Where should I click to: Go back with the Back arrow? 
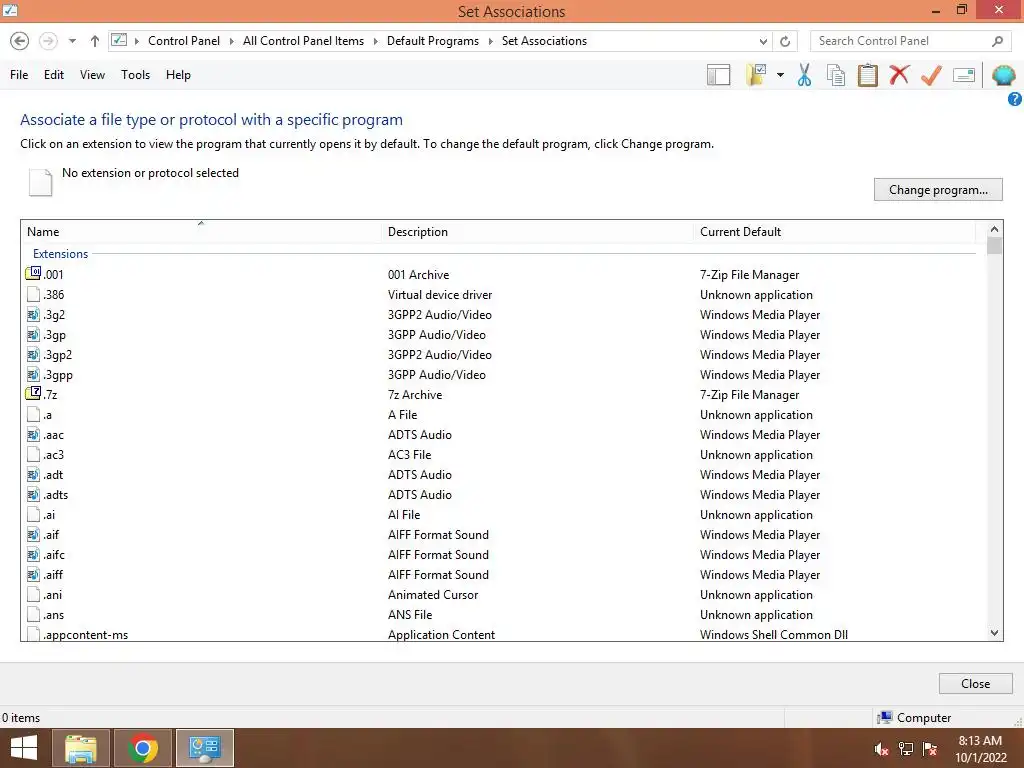click(20, 41)
